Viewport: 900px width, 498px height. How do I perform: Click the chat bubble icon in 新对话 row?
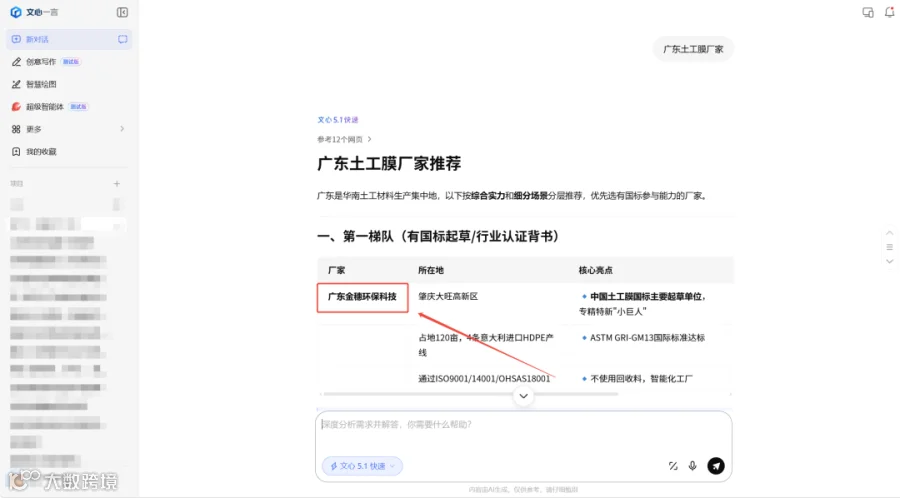[x=122, y=39]
